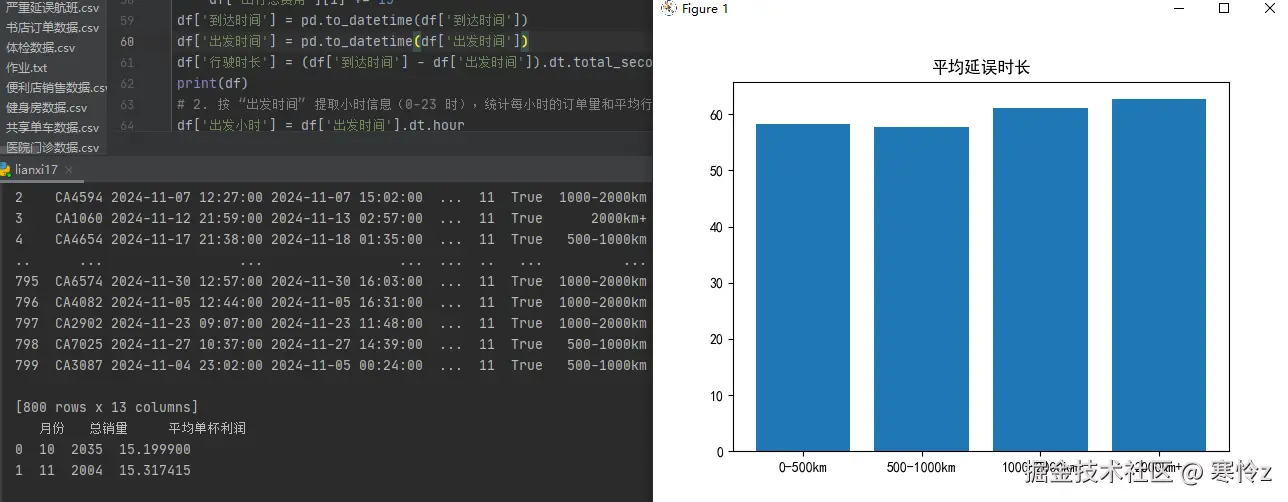1288x502 pixels.
Task: Click the Python icon on the lianxi17 run tab
Action: (5, 170)
